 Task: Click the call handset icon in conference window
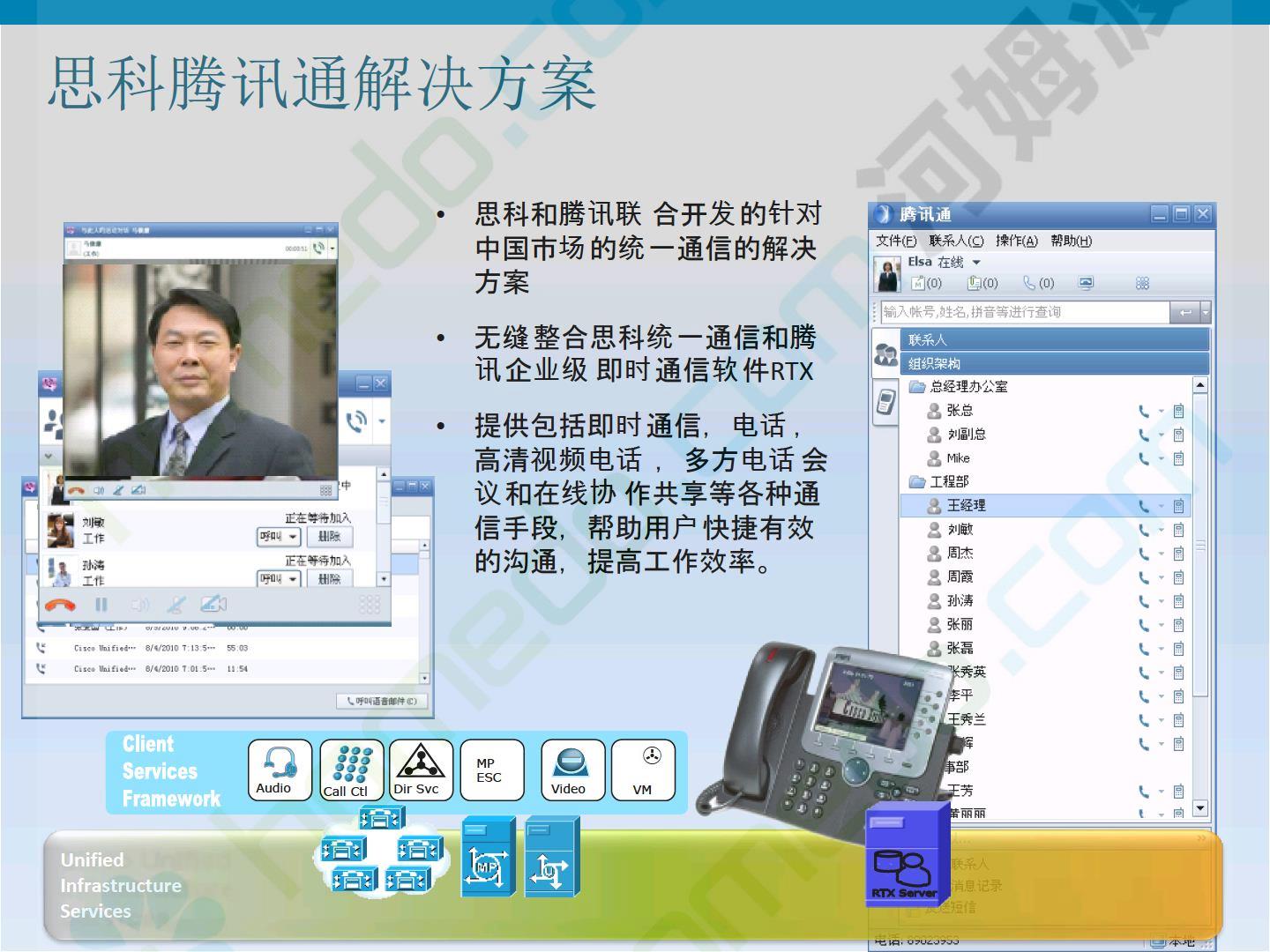pos(356,421)
